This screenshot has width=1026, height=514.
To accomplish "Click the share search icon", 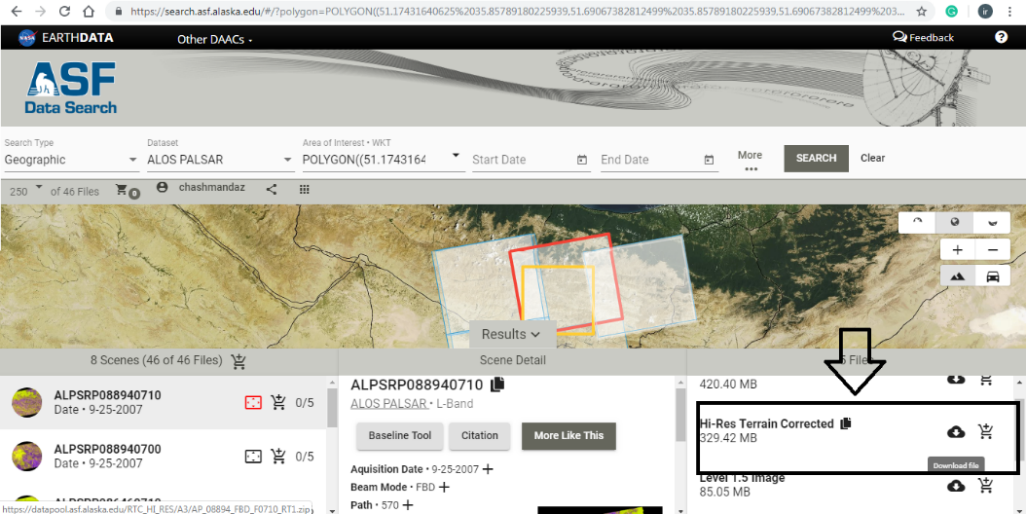I will pyautogui.click(x=271, y=188).
